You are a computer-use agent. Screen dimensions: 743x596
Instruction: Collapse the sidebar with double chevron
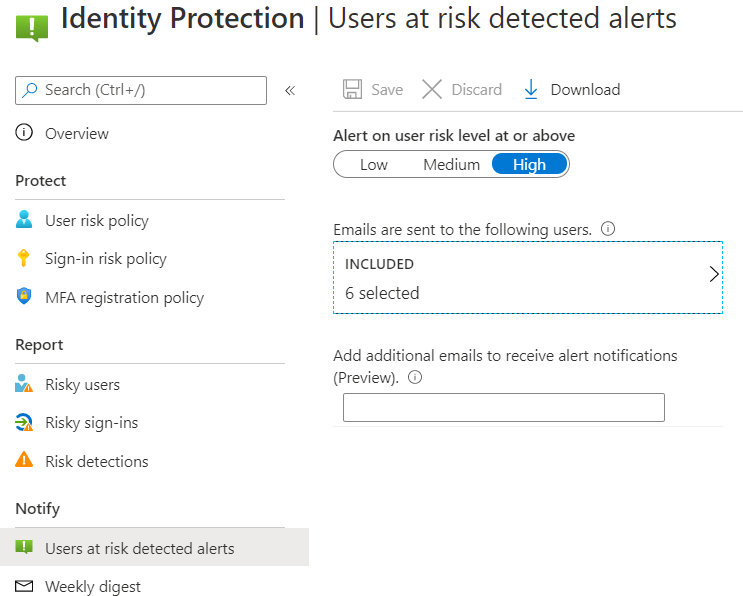290,90
